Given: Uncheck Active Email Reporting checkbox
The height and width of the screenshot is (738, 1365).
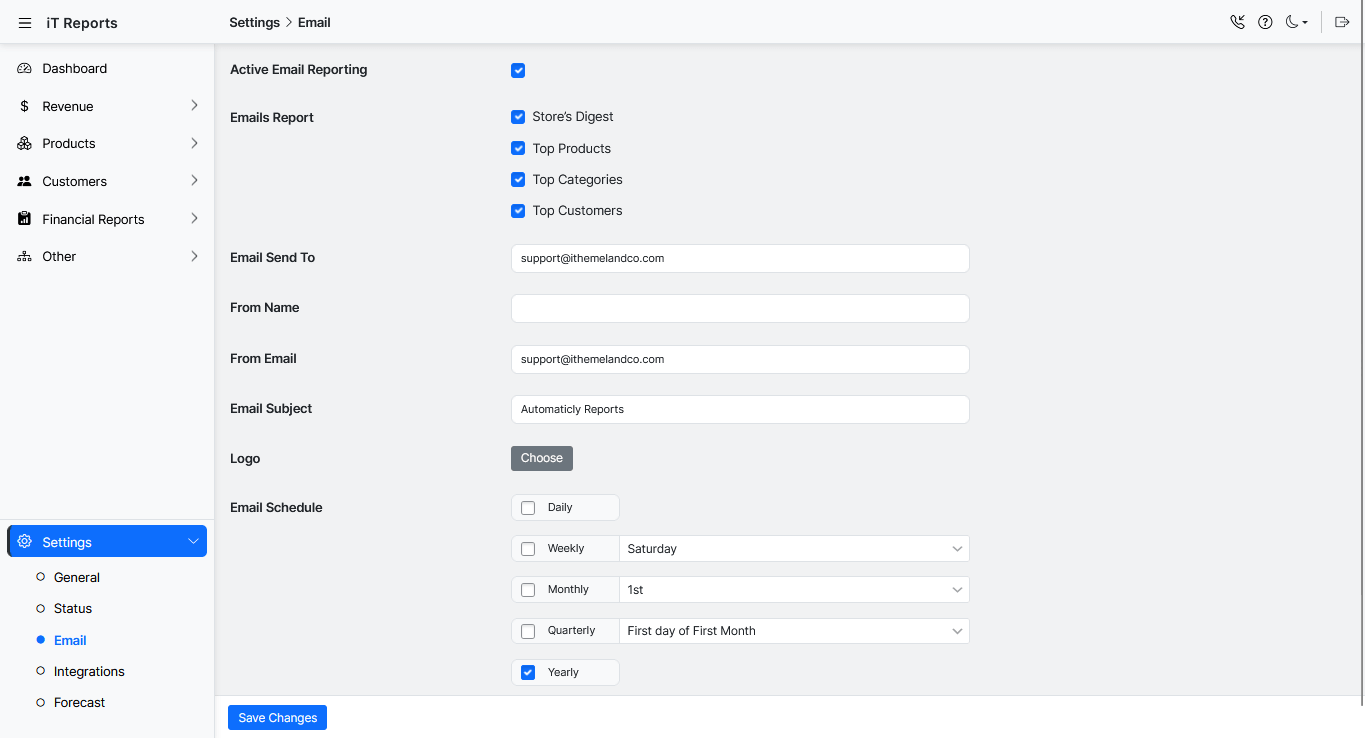Looking at the screenshot, I should 518,70.
